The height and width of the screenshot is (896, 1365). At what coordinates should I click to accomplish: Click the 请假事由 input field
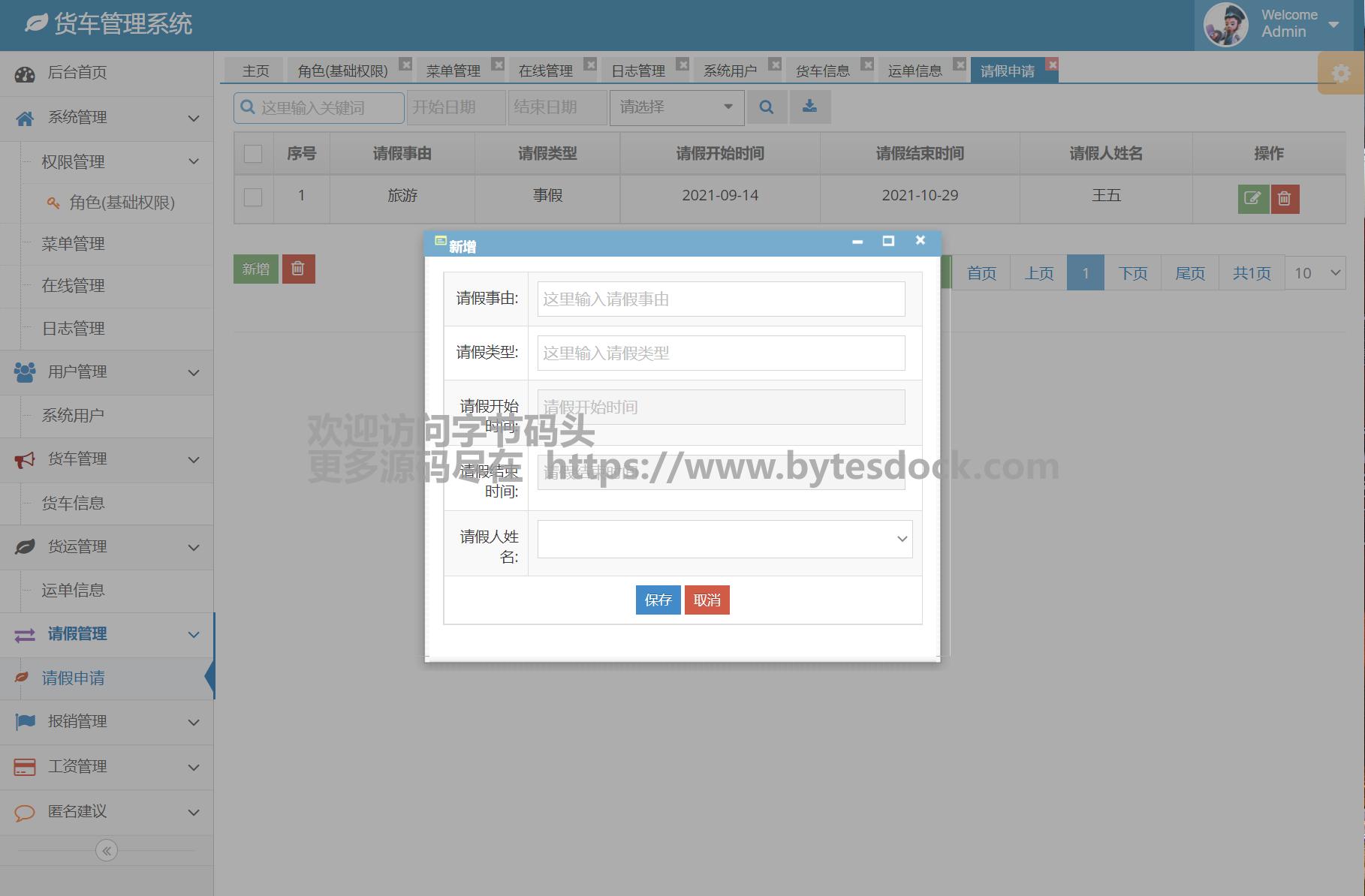coord(721,299)
